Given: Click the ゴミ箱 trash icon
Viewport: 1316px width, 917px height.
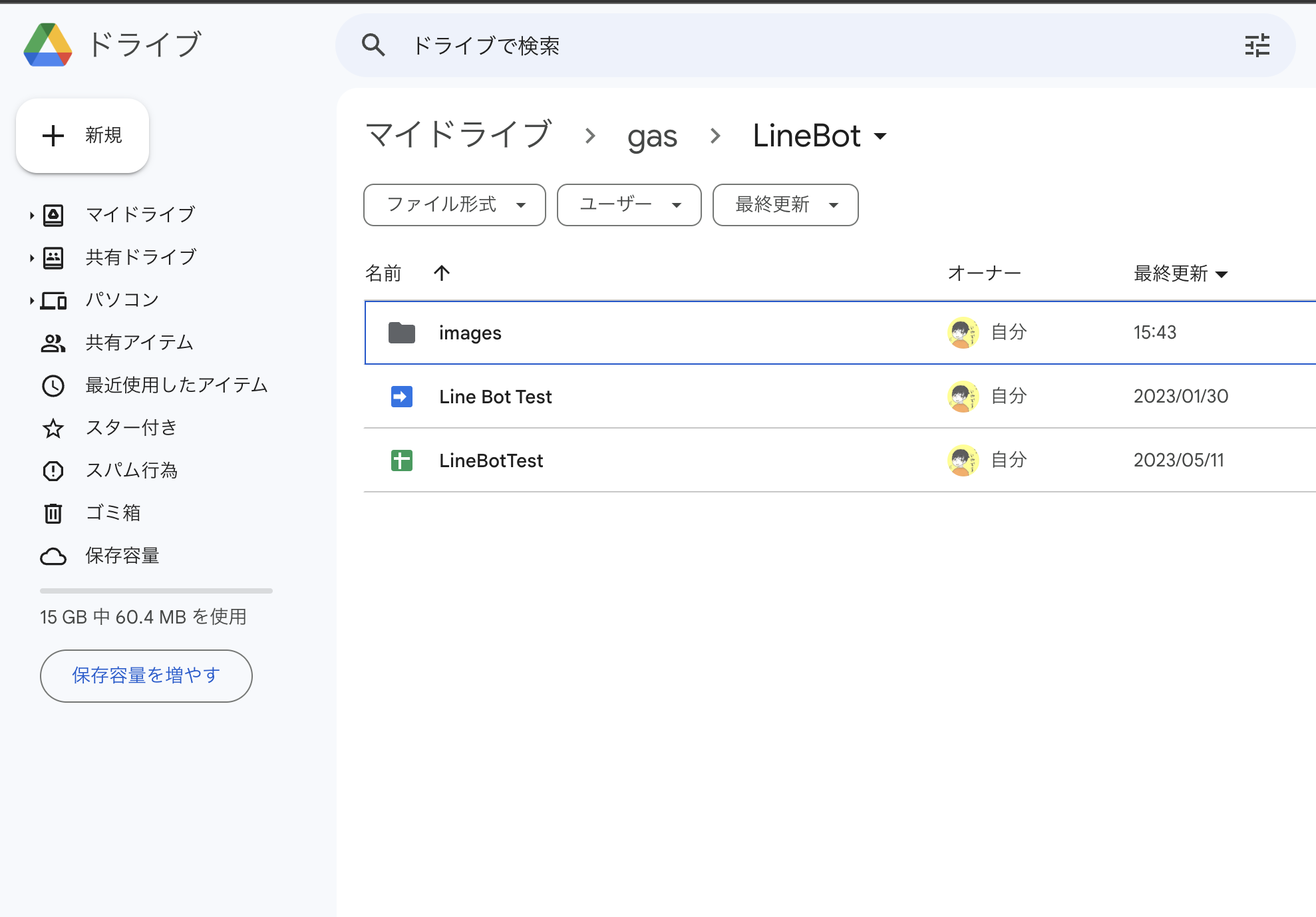Looking at the screenshot, I should [53, 513].
